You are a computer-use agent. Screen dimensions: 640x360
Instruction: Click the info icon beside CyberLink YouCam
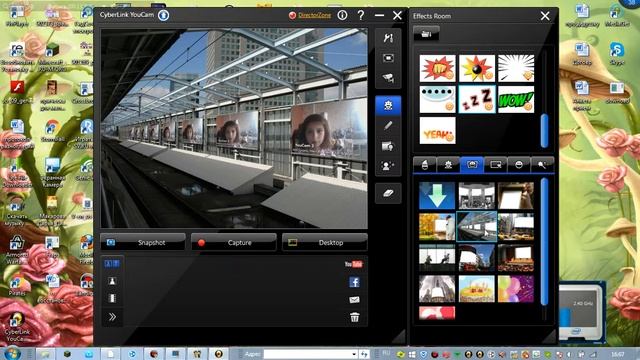click(x=164, y=16)
